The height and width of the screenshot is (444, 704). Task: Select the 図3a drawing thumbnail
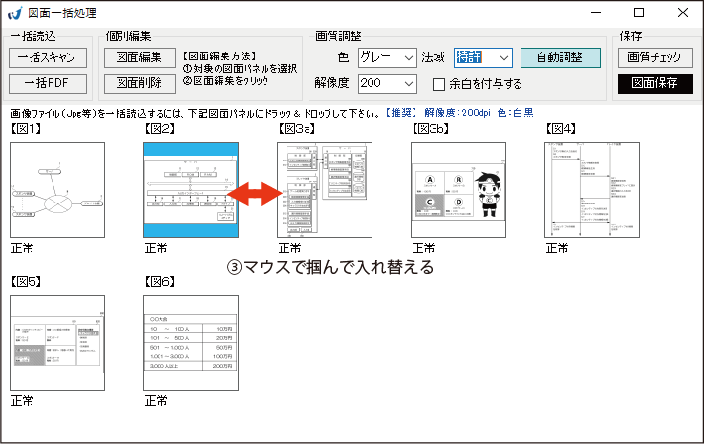[x=324, y=189]
